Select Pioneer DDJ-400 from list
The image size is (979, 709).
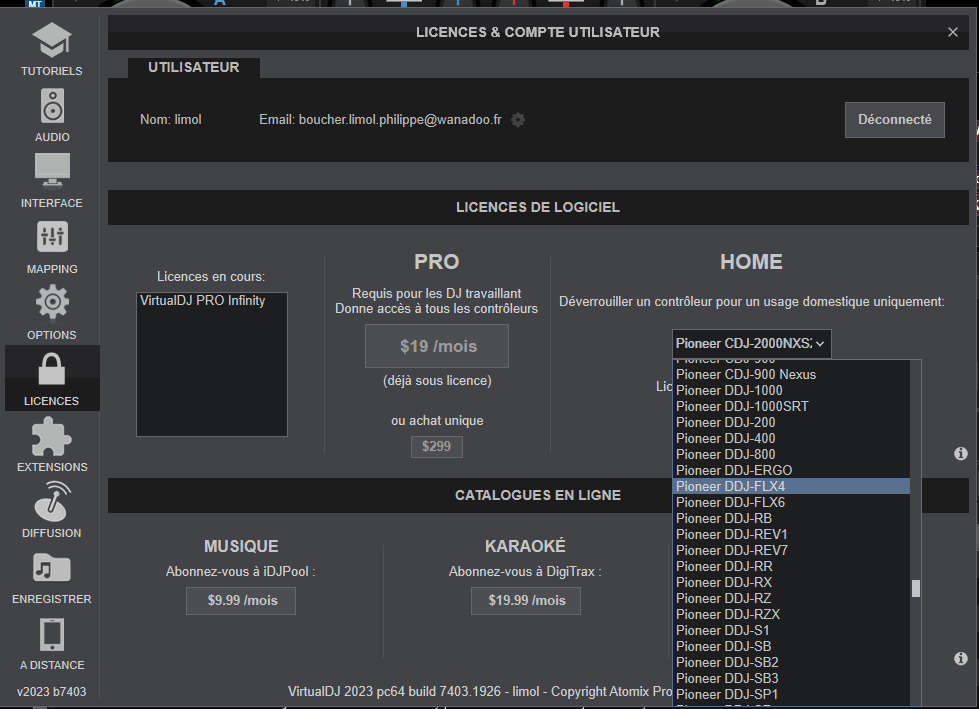[792, 439]
